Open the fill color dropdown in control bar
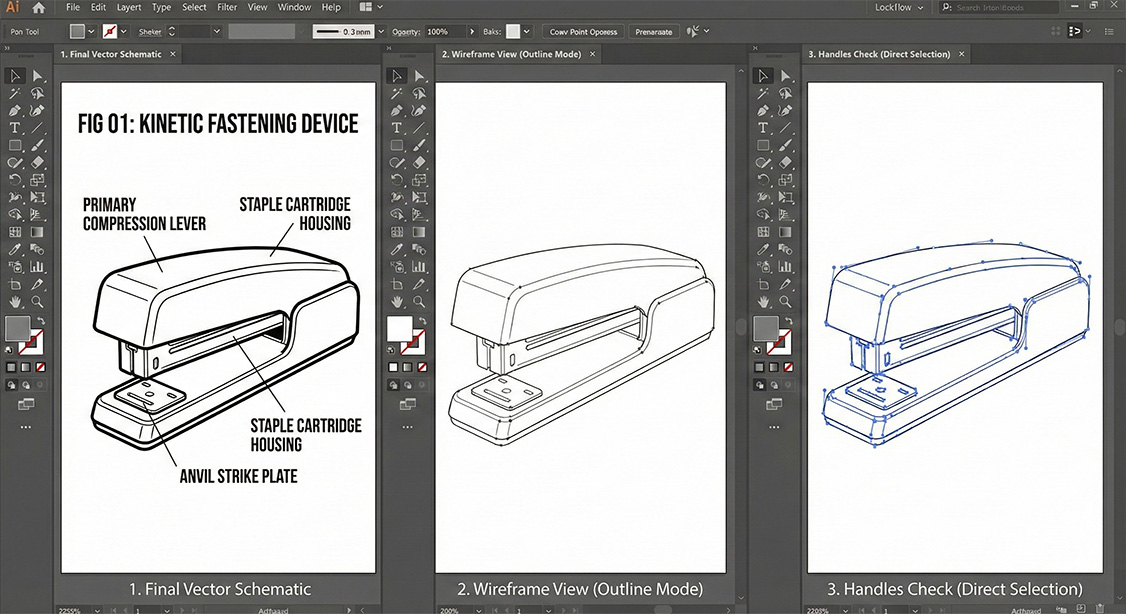This screenshot has width=1126, height=614. 90,32
